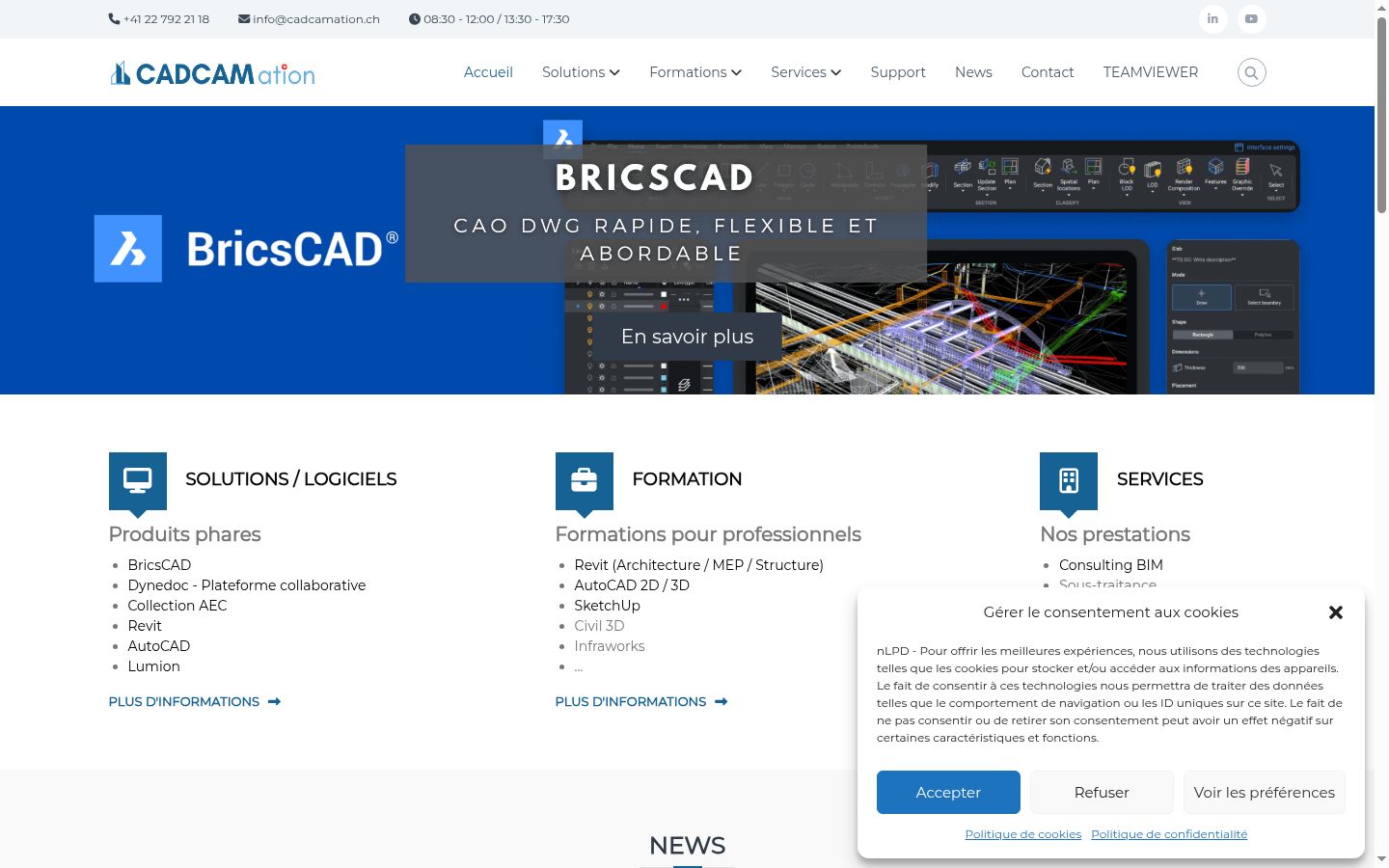Click Collection AEC list item
The width and height of the screenshot is (1389, 868).
tap(177, 606)
